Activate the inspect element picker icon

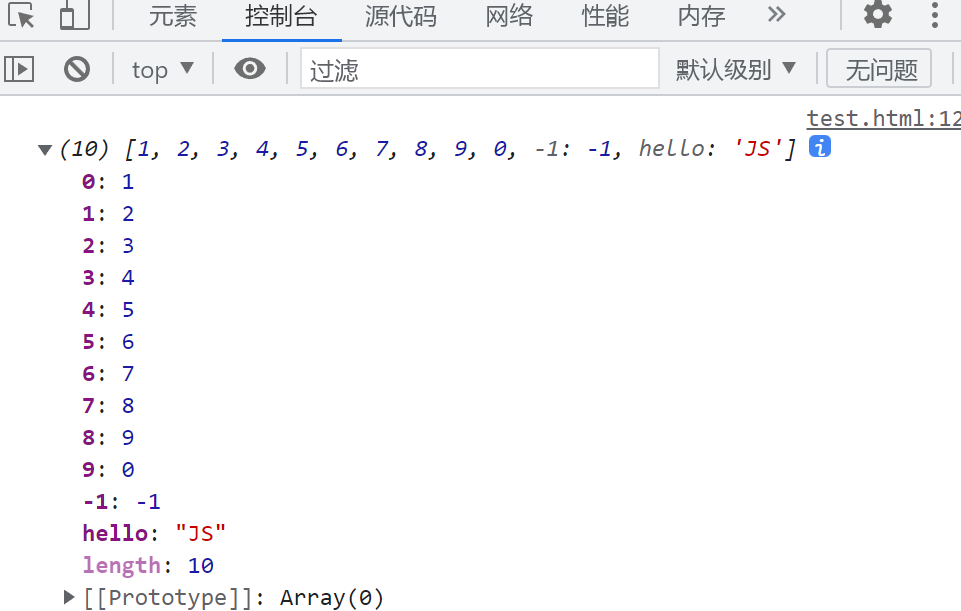pyautogui.click(x=21, y=15)
